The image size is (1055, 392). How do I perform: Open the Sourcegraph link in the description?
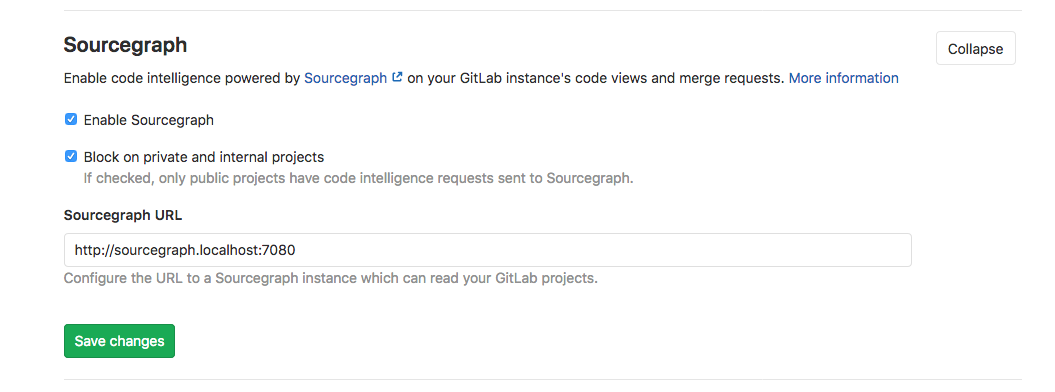346,78
